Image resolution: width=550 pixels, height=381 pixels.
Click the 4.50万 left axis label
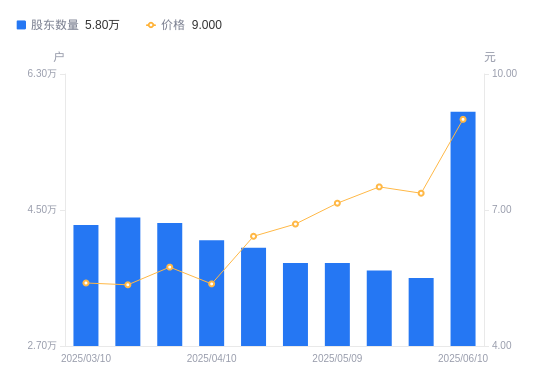42,209
